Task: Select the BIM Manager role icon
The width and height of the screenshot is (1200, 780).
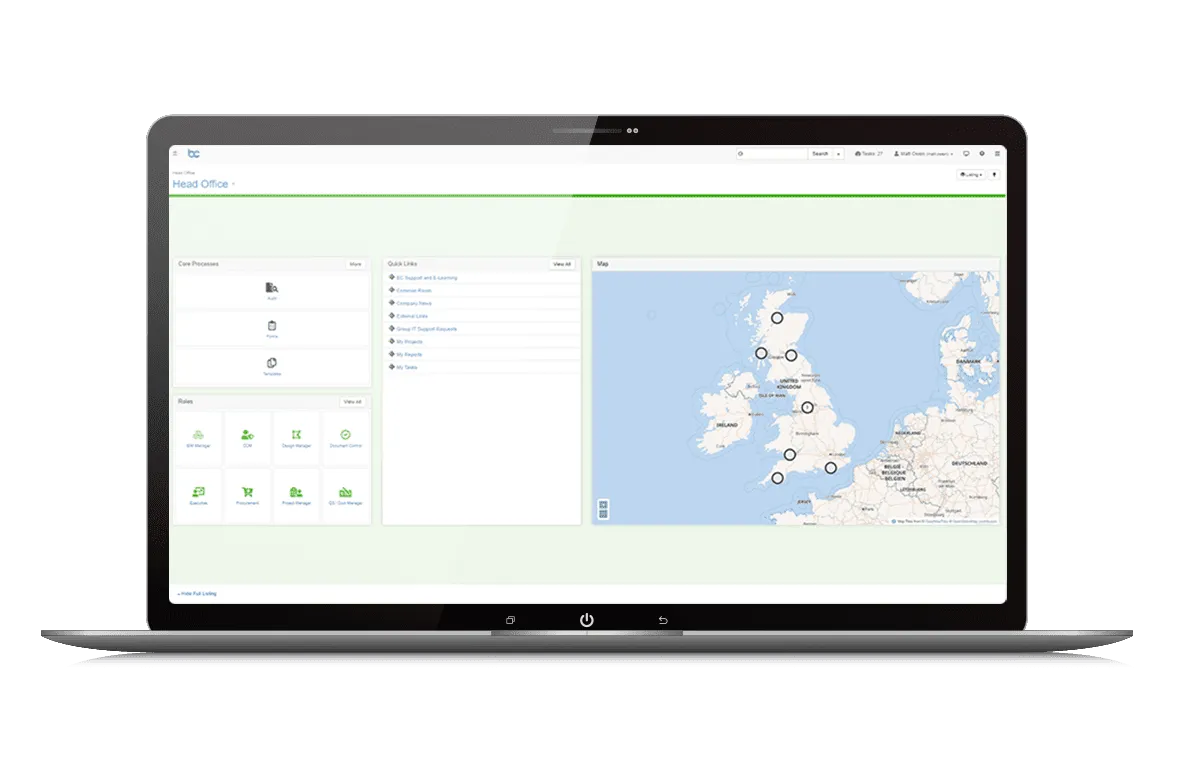Action: (198, 436)
